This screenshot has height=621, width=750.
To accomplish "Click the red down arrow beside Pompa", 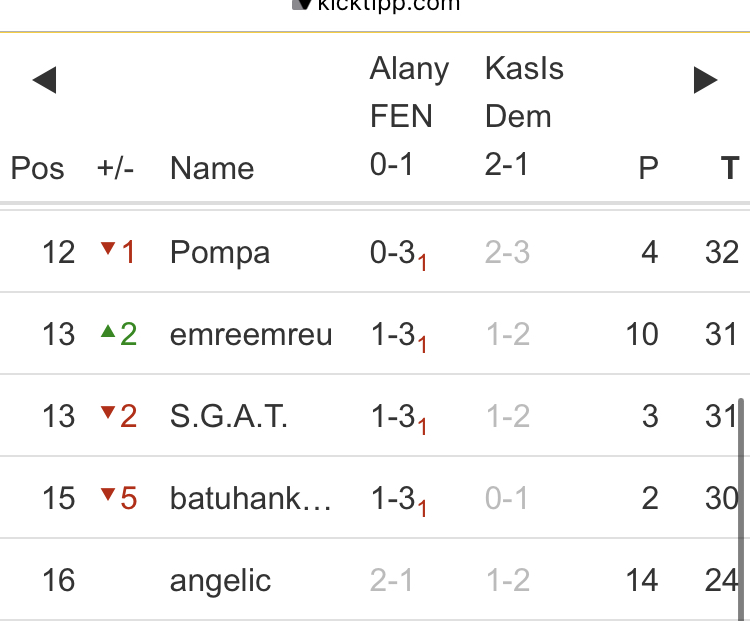I will [x=108, y=248].
